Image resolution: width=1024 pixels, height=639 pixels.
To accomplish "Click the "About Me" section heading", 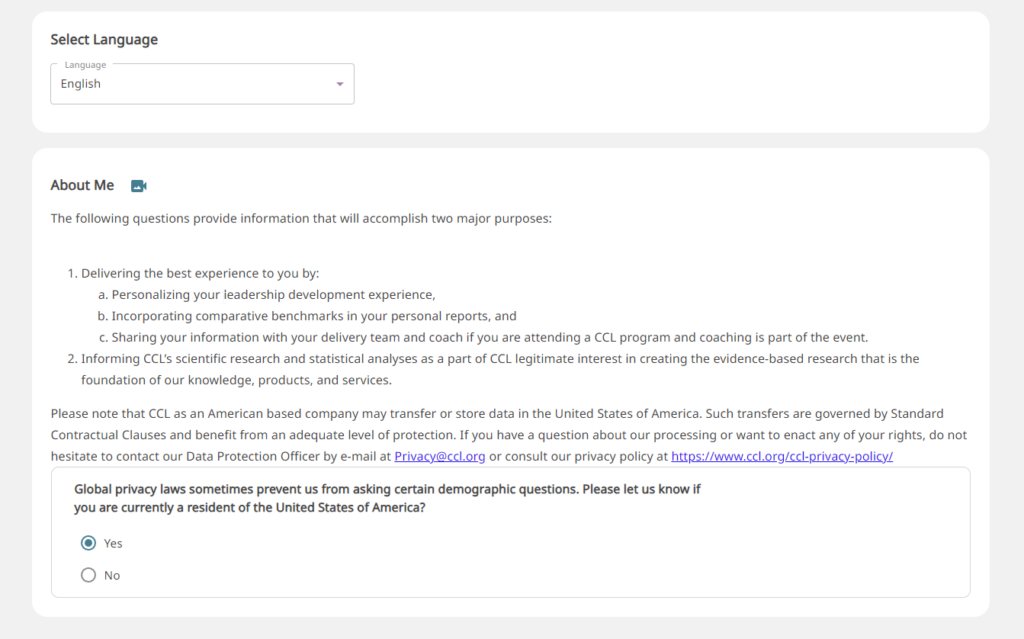I will 82,185.
